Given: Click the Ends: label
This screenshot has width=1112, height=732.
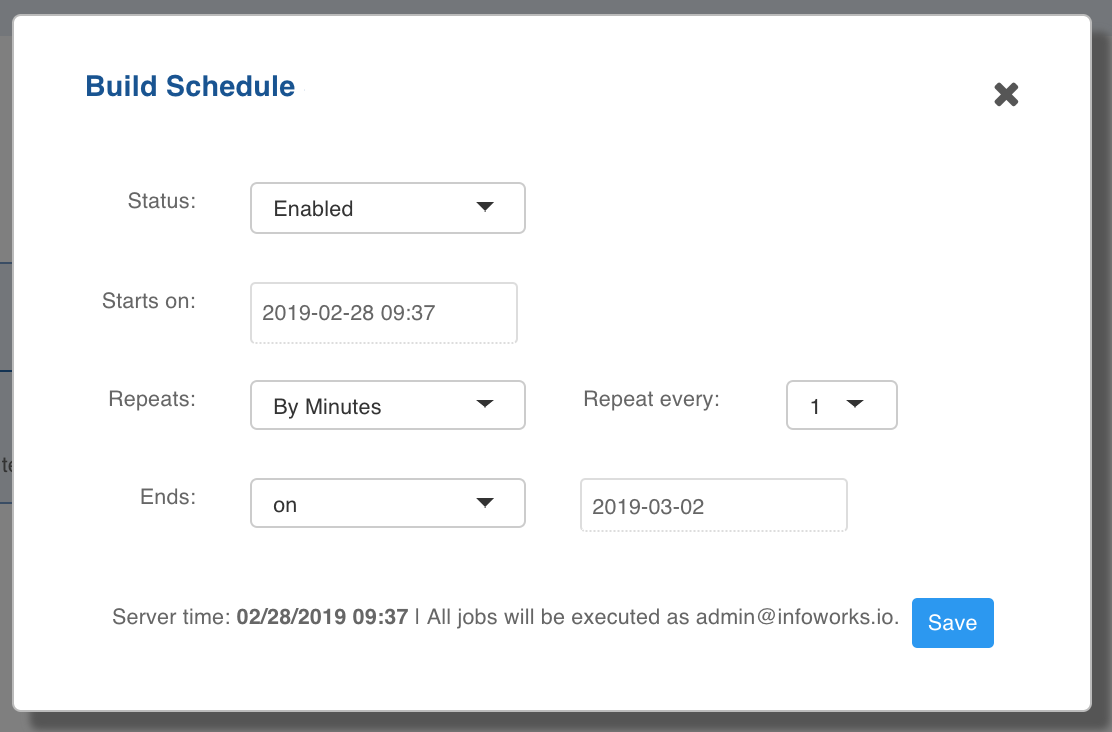Looking at the screenshot, I should point(168,497).
